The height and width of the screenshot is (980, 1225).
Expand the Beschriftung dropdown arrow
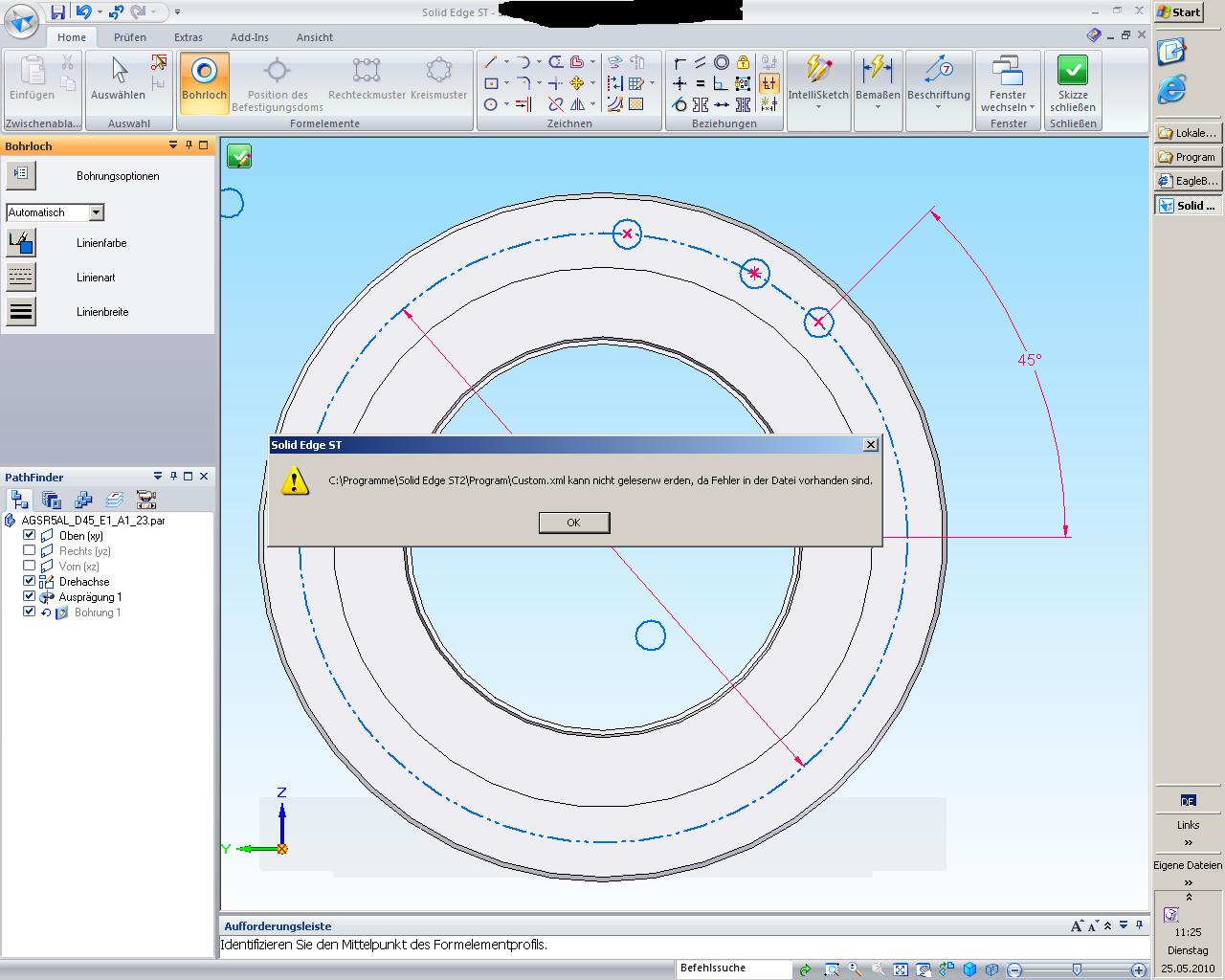(x=939, y=107)
